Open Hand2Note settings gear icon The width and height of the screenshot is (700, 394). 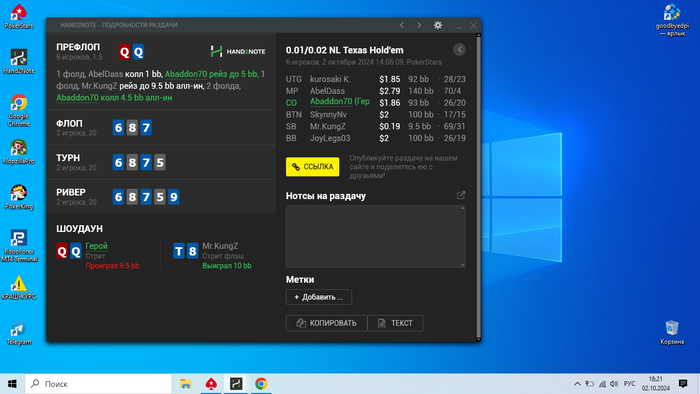point(438,25)
